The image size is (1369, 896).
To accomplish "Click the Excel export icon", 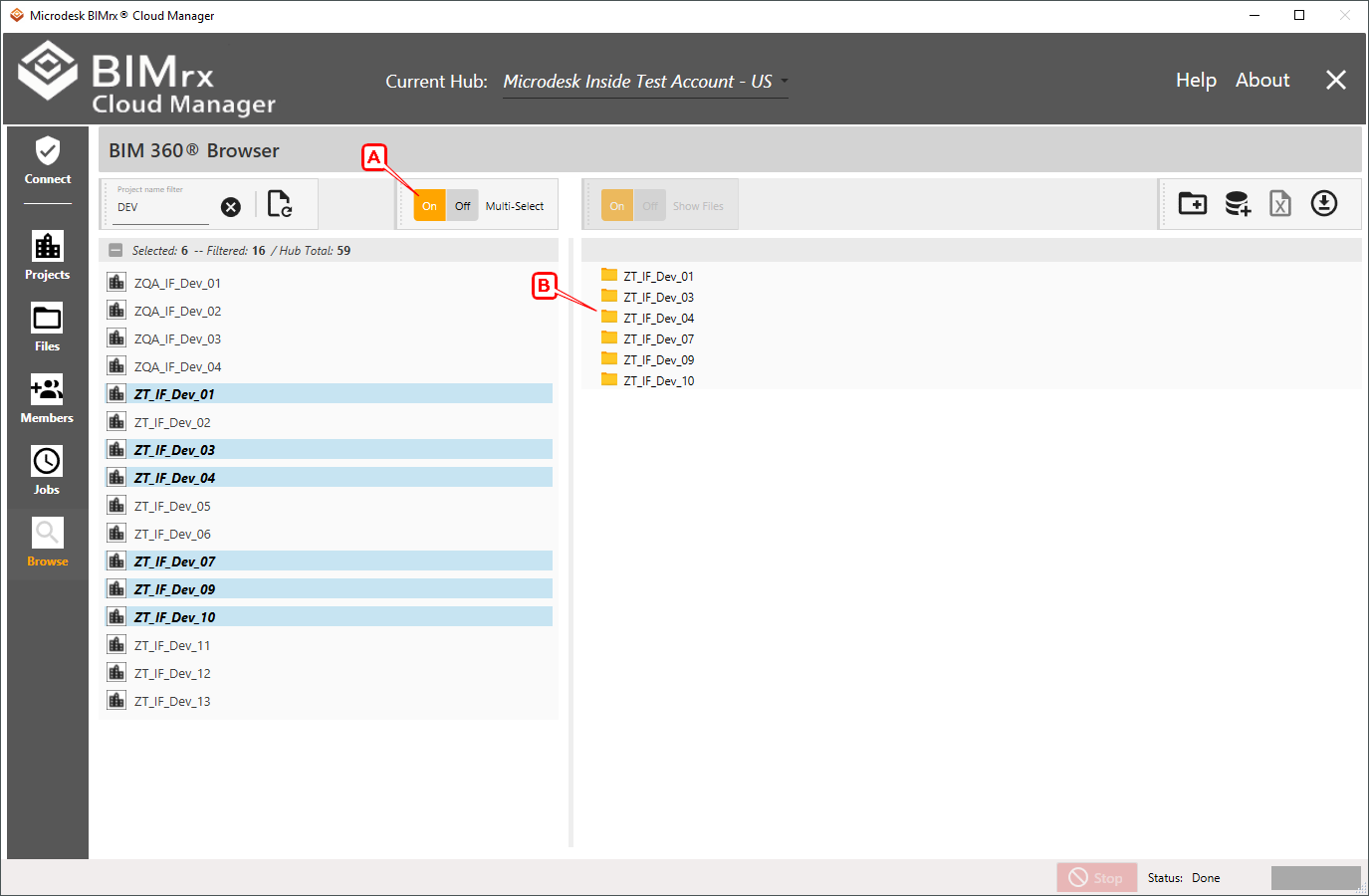I will pos(1280,204).
